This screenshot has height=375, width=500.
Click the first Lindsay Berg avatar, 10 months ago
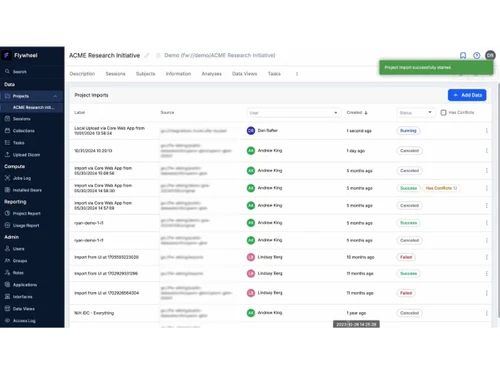pos(251,257)
